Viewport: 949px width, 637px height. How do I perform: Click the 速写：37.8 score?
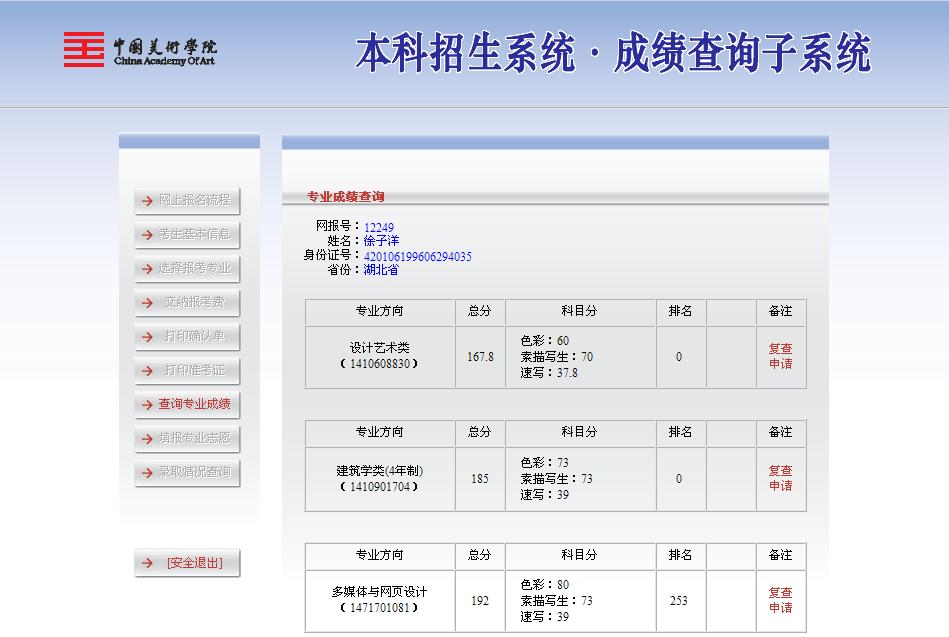tap(549, 373)
